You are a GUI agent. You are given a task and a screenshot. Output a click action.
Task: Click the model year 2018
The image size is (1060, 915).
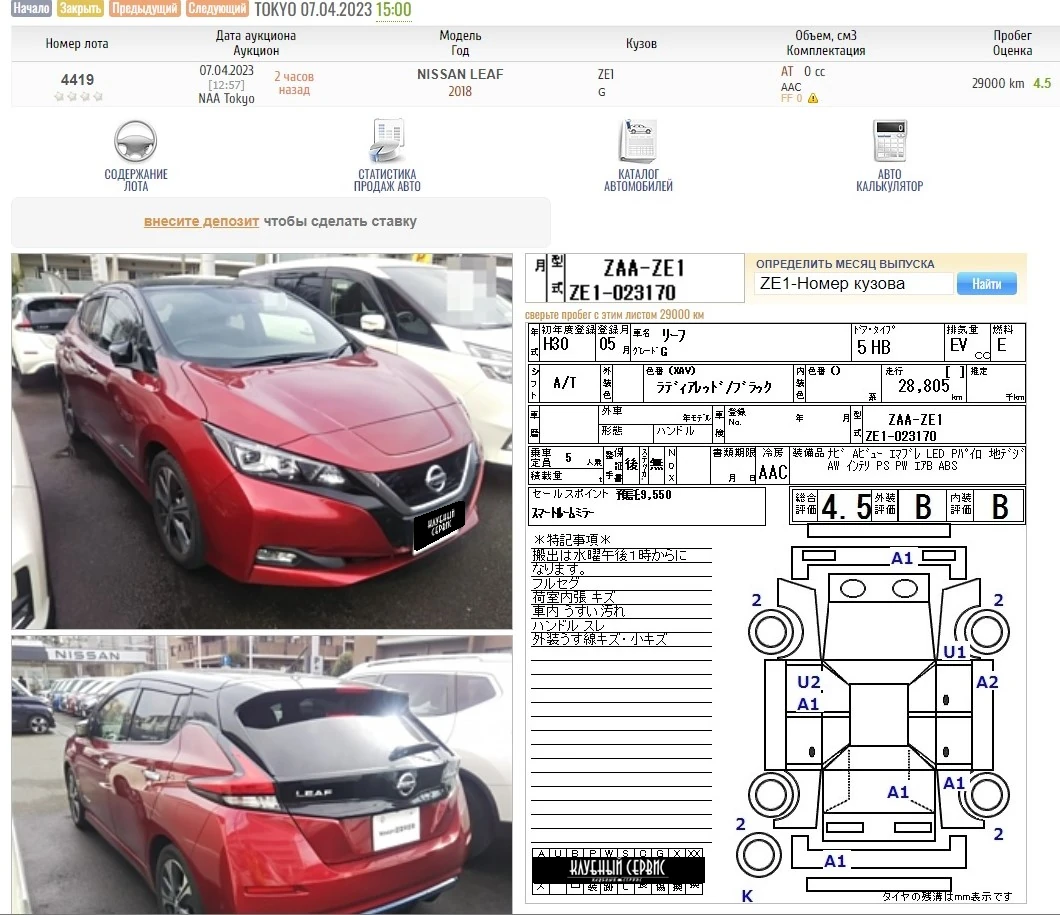pos(460,91)
